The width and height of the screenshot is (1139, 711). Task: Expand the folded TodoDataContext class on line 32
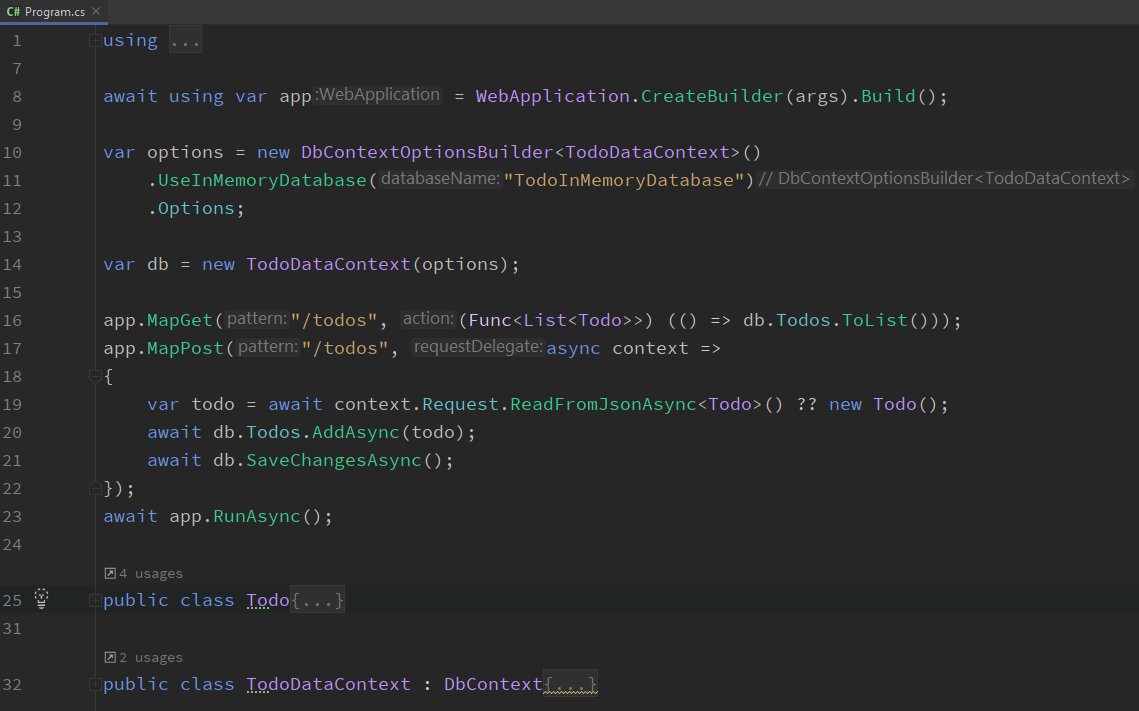(94, 684)
